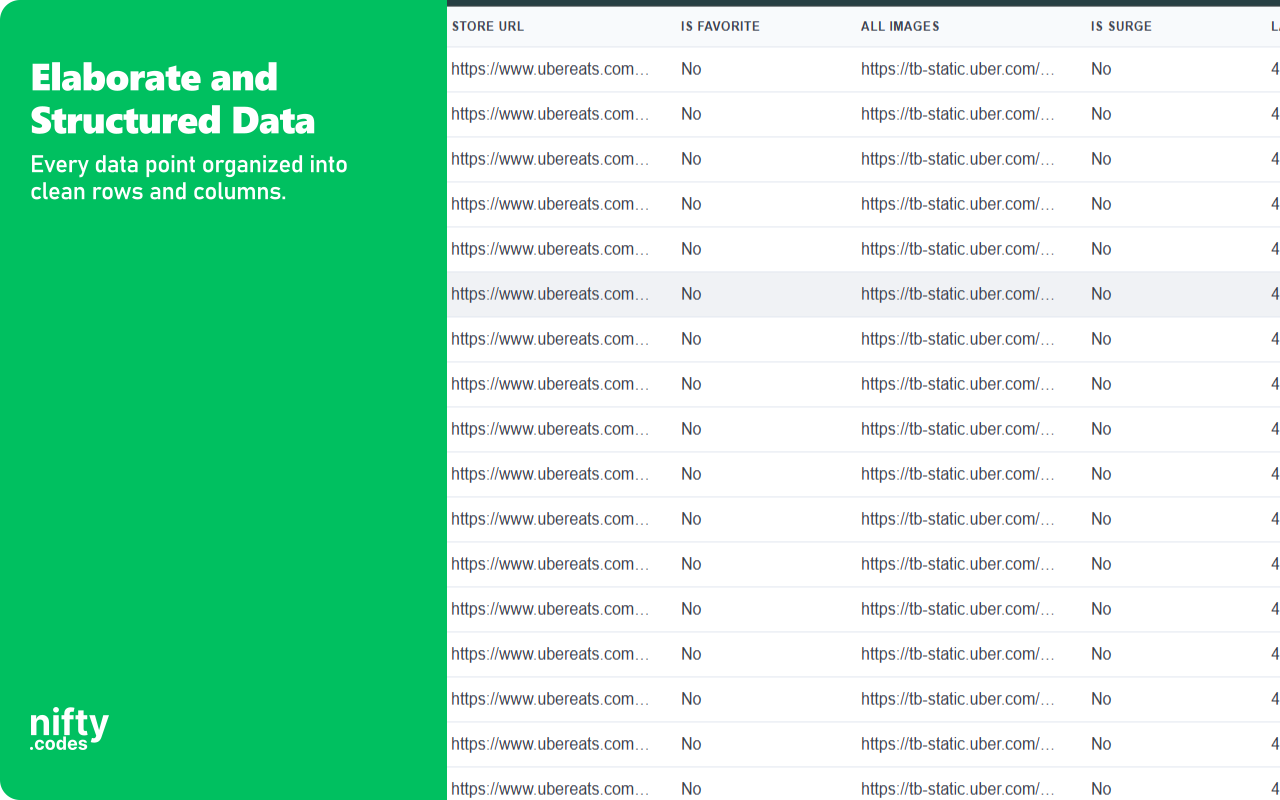Open the ubereats.com link in the first row

551,69
